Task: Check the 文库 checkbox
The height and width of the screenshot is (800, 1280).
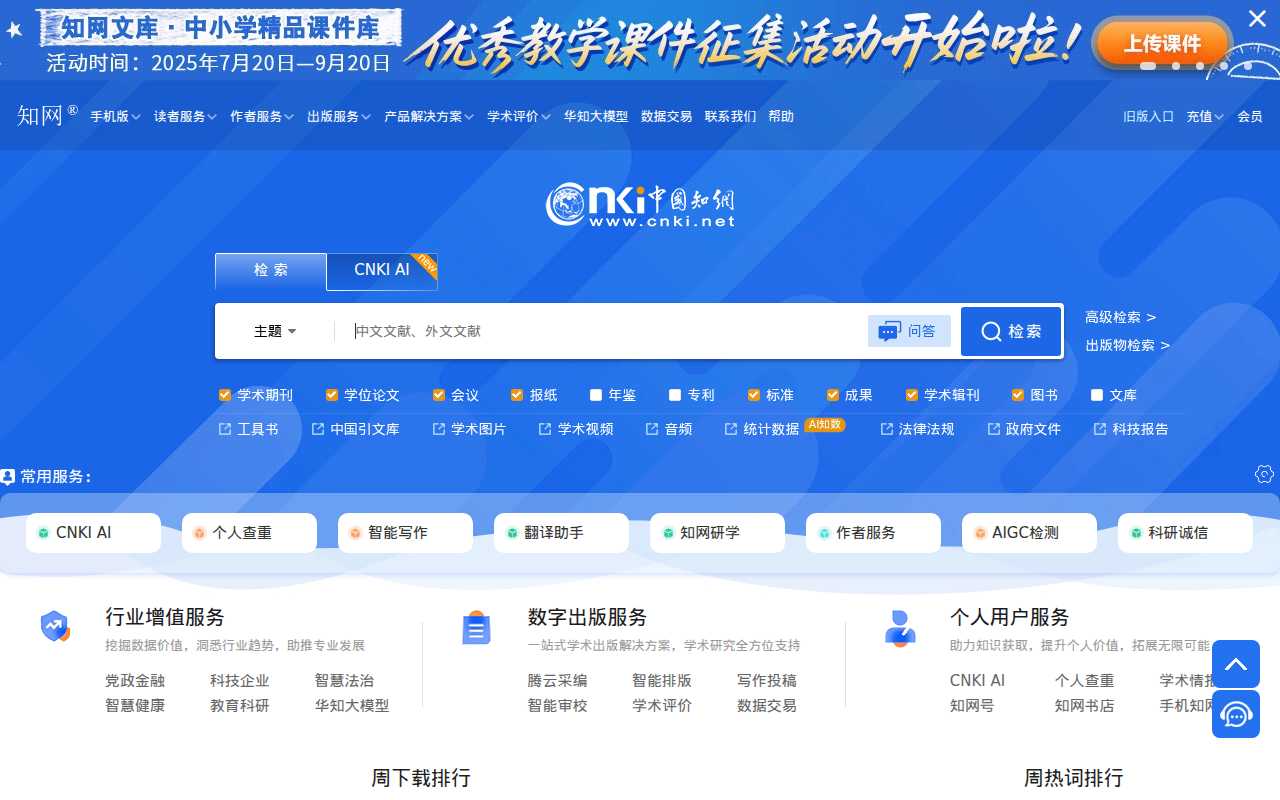Action: 1097,395
